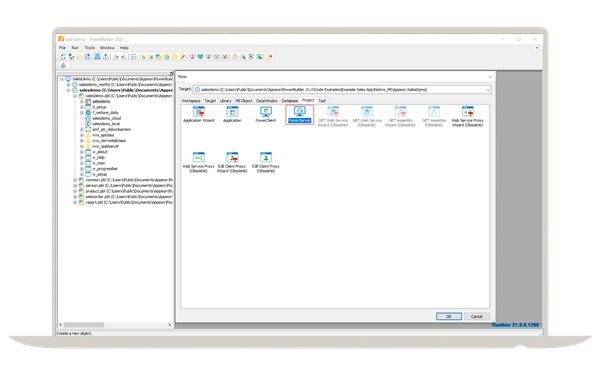Open the Database tab

coord(290,101)
